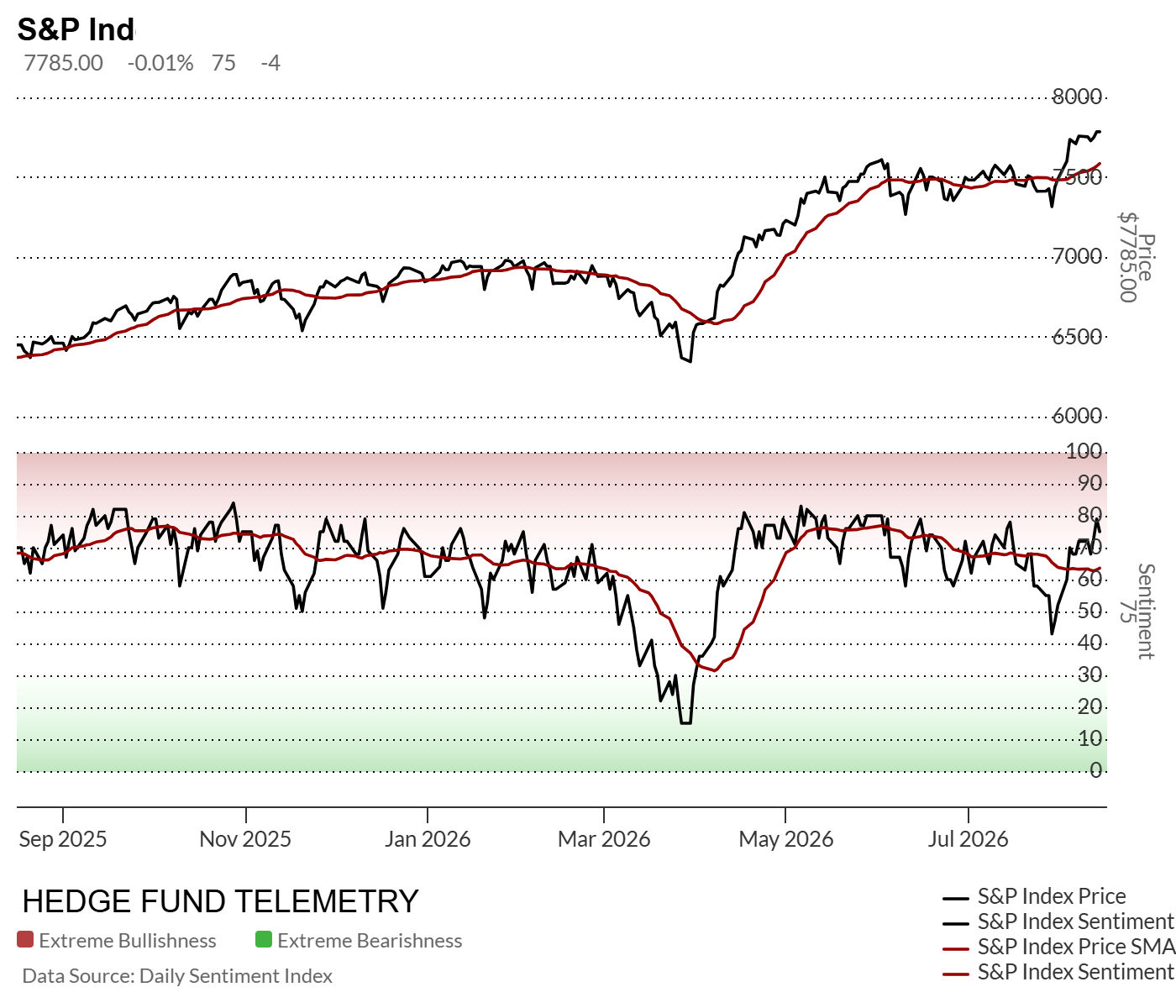This screenshot has width=1176, height=1008.
Task: Click the -0.01% change value
Action: tap(160, 63)
